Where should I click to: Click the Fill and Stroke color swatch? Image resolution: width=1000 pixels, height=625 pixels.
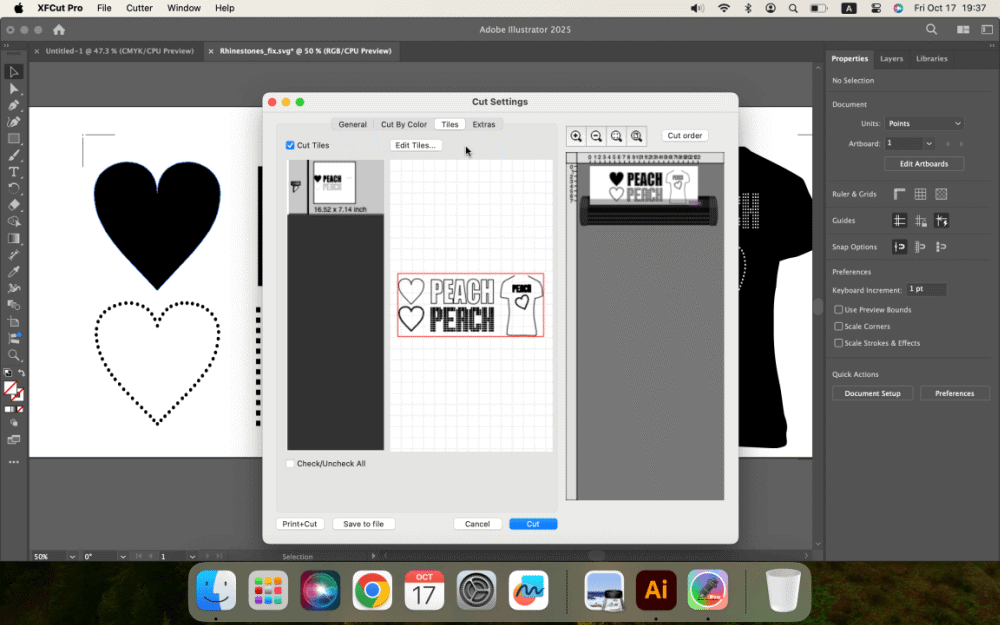[x=11, y=389]
